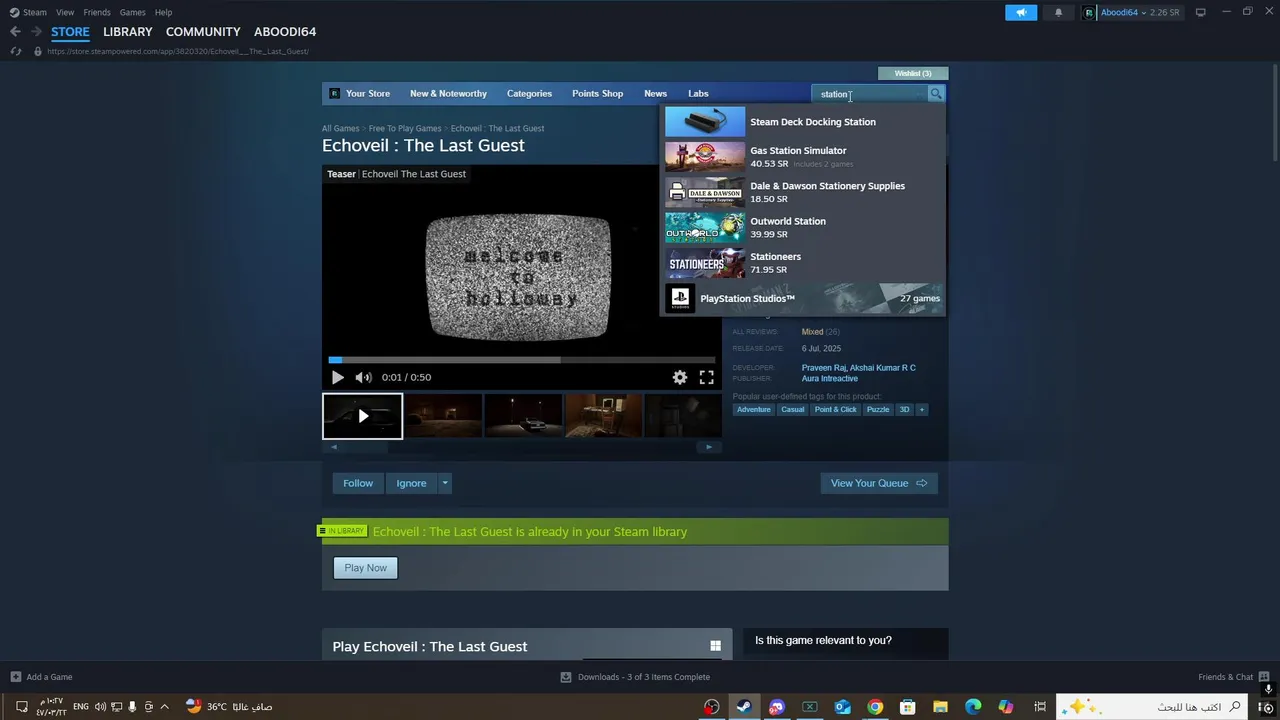Open Friends & Chat
1280x720 pixels.
(1233, 677)
